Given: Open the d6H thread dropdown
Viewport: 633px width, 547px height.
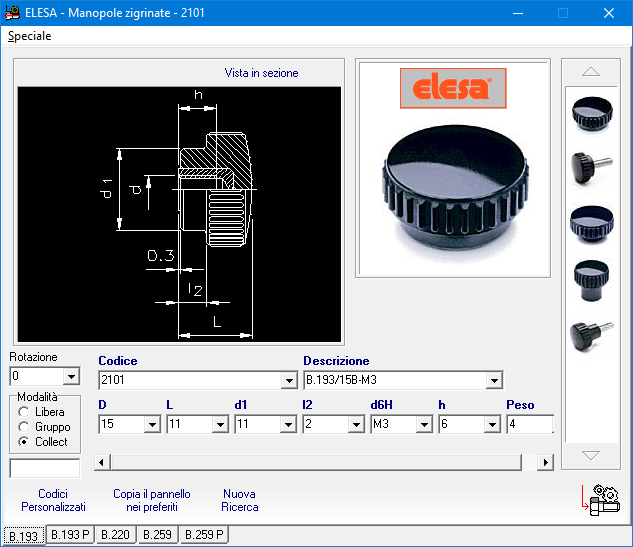Looking at the screenshot, I should [424, 424].
